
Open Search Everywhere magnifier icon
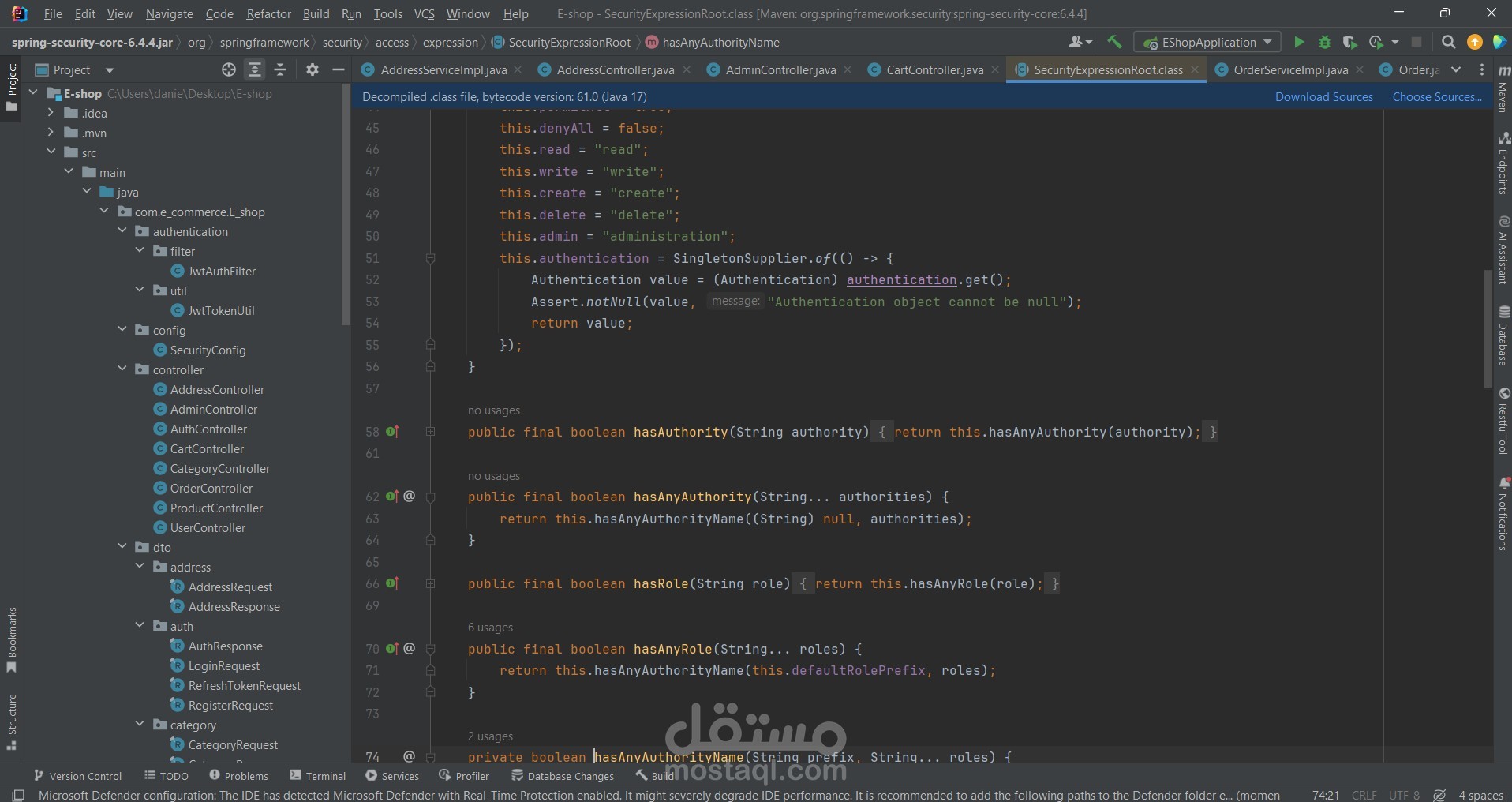pos(1448,43)
